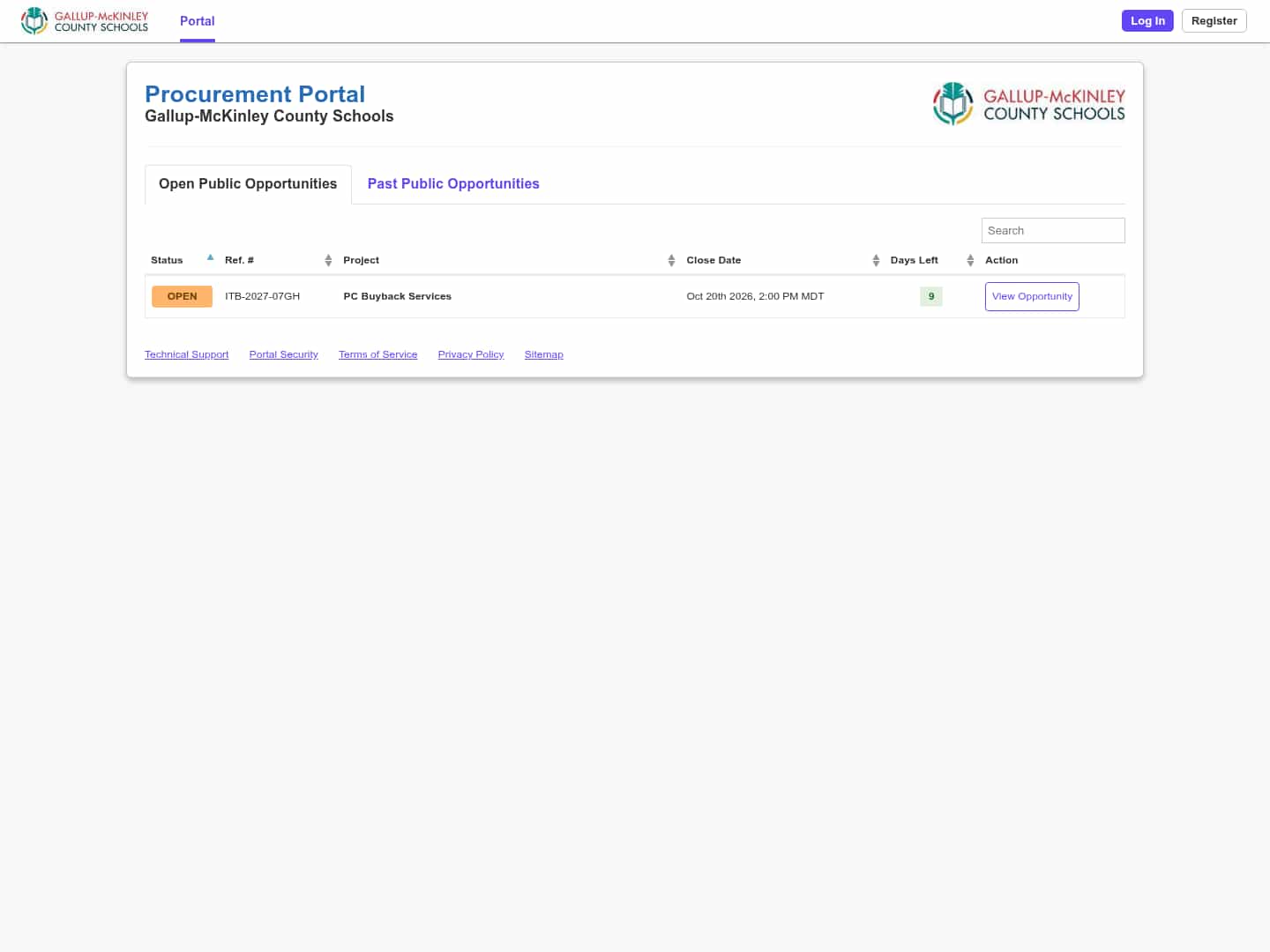Sort by Project column arrows
The image size is (1270, 952).
[671, 260]
